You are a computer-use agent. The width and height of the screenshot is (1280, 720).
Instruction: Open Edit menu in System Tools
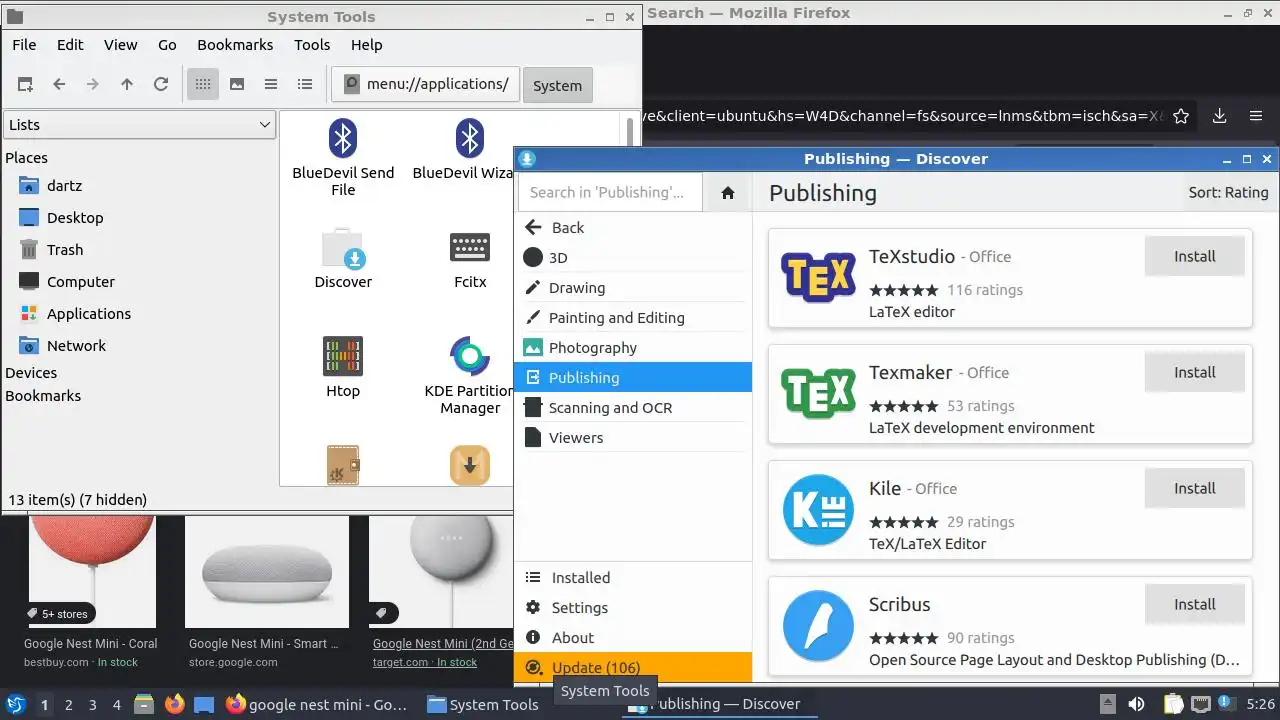click(x=70, y=45)
